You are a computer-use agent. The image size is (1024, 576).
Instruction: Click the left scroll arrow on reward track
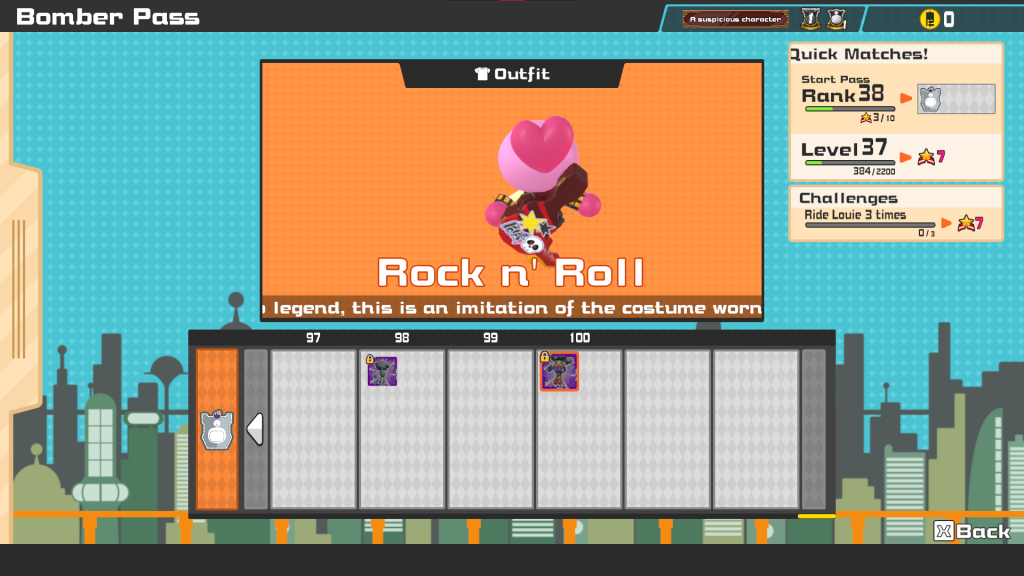255,429
